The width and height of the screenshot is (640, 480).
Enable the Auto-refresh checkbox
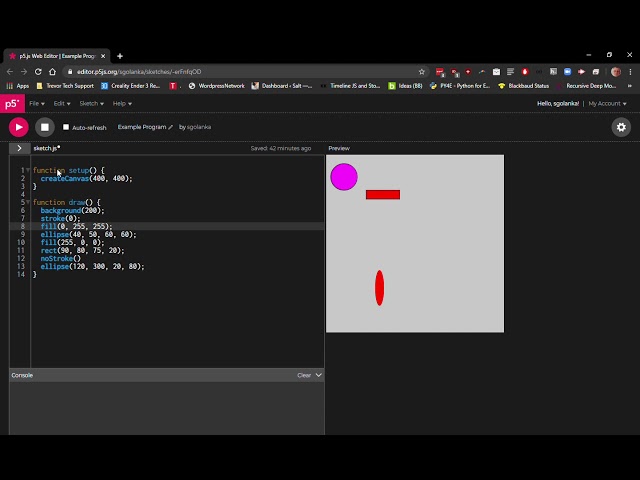point(66,127)
